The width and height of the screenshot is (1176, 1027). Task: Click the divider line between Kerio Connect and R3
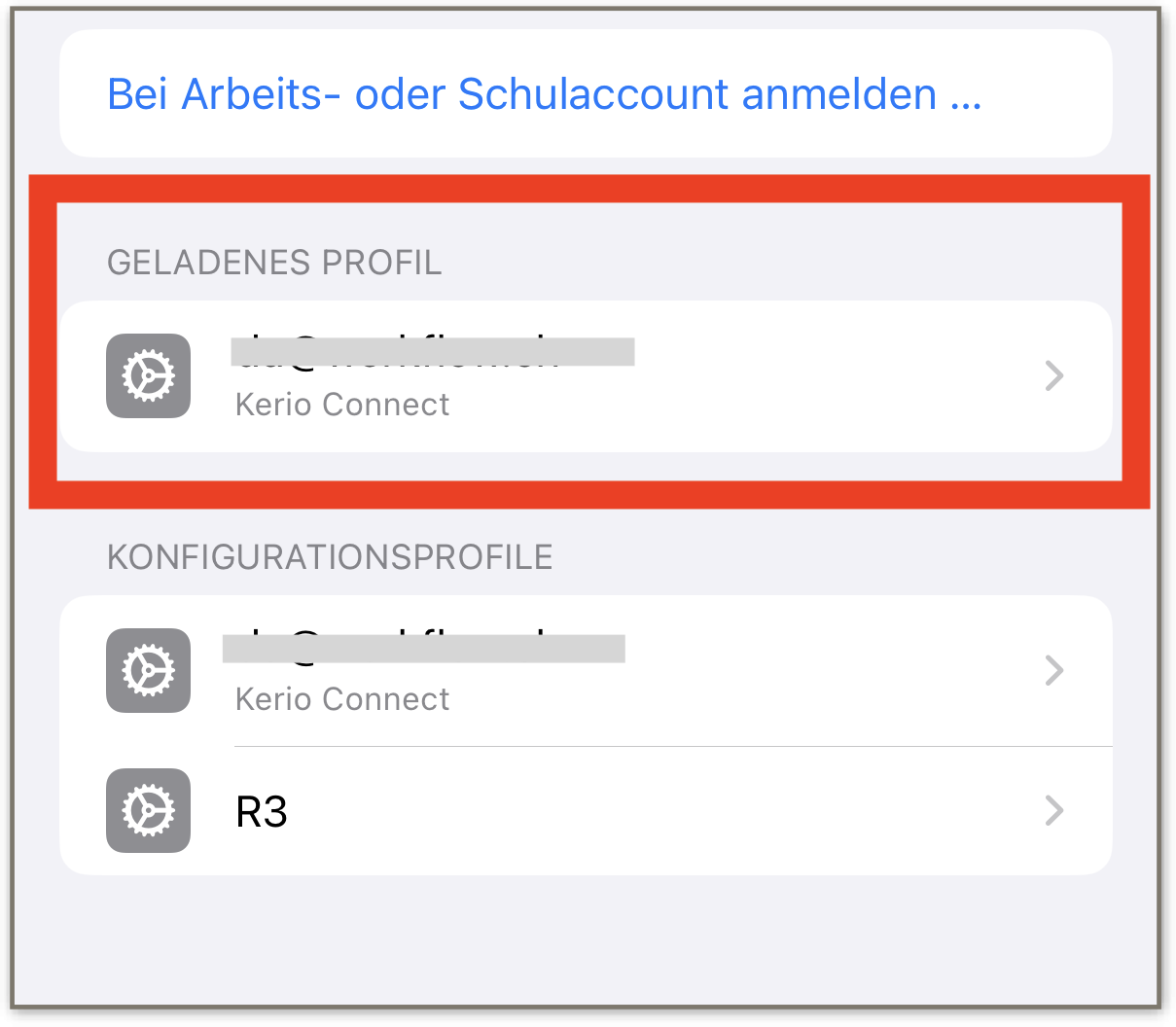pos(673,747)
